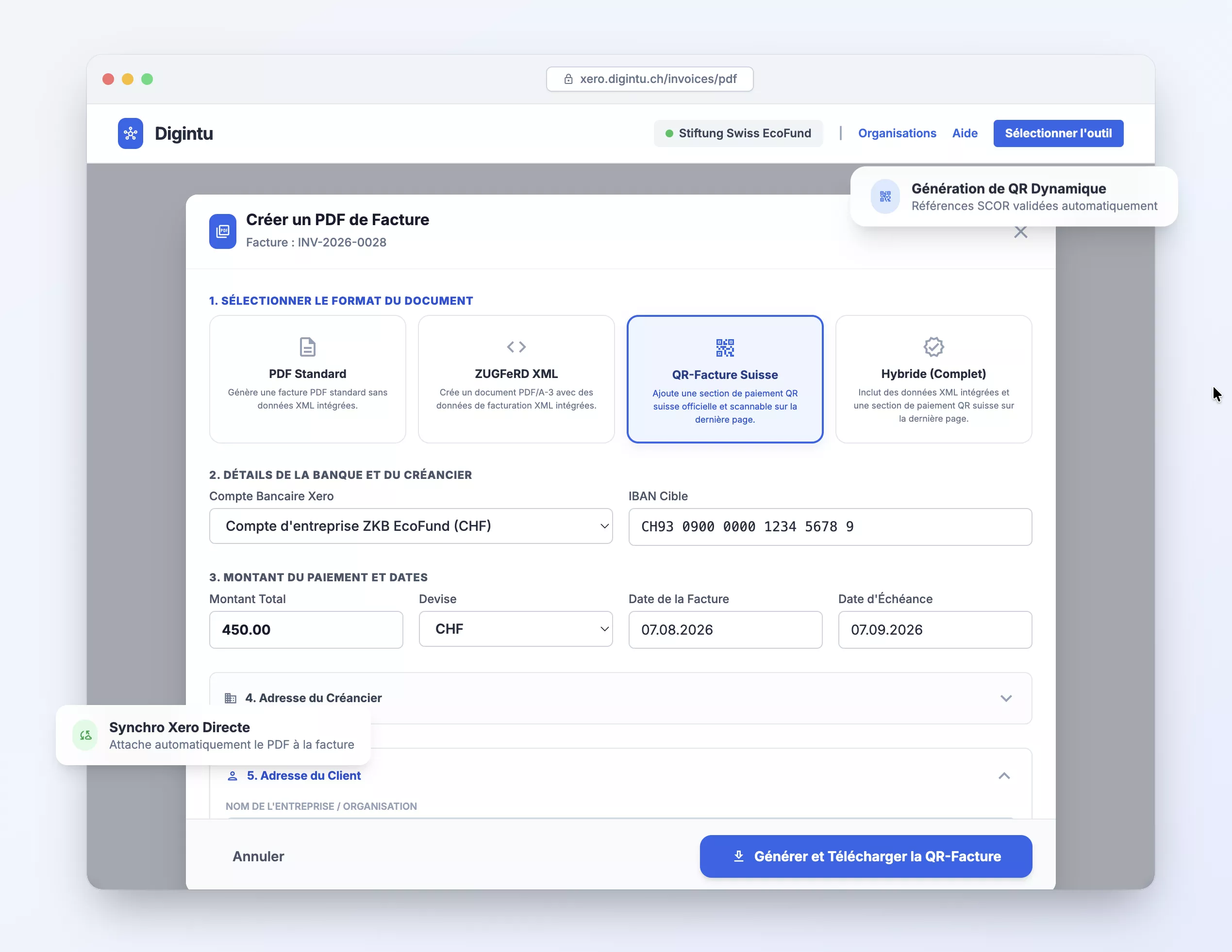Click the Digintu brand name

184,133
